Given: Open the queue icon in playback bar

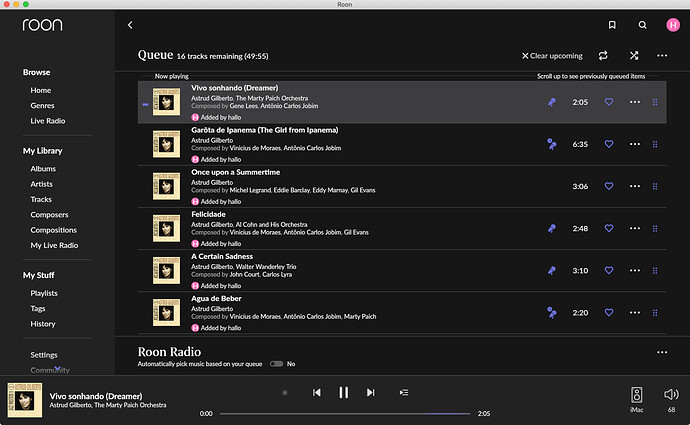Looking at the screenshot, I should [x=404, y=392].
